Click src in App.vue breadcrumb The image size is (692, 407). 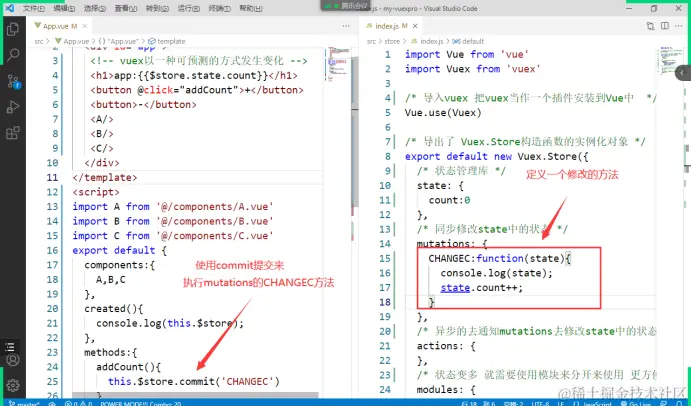pyautogui.click(x=39, y=41)
